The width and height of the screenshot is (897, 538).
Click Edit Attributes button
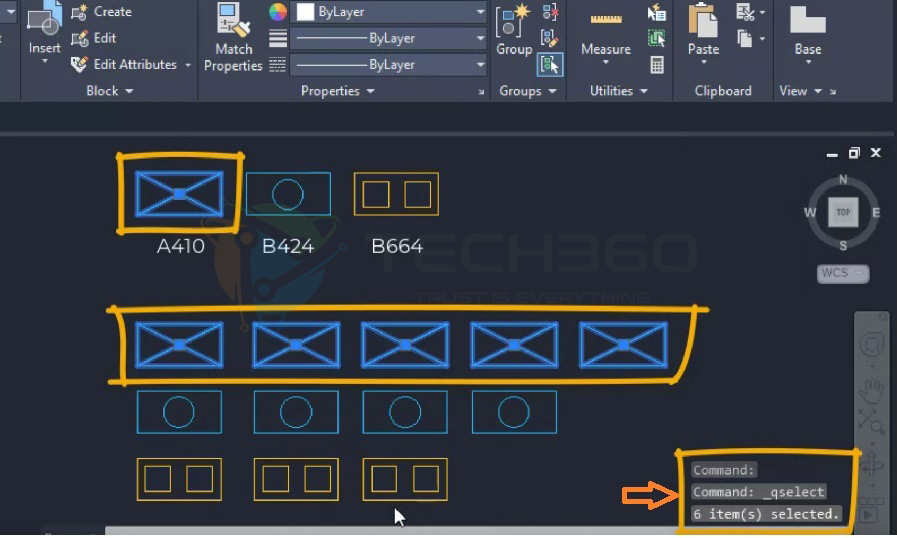pos(124,64)
